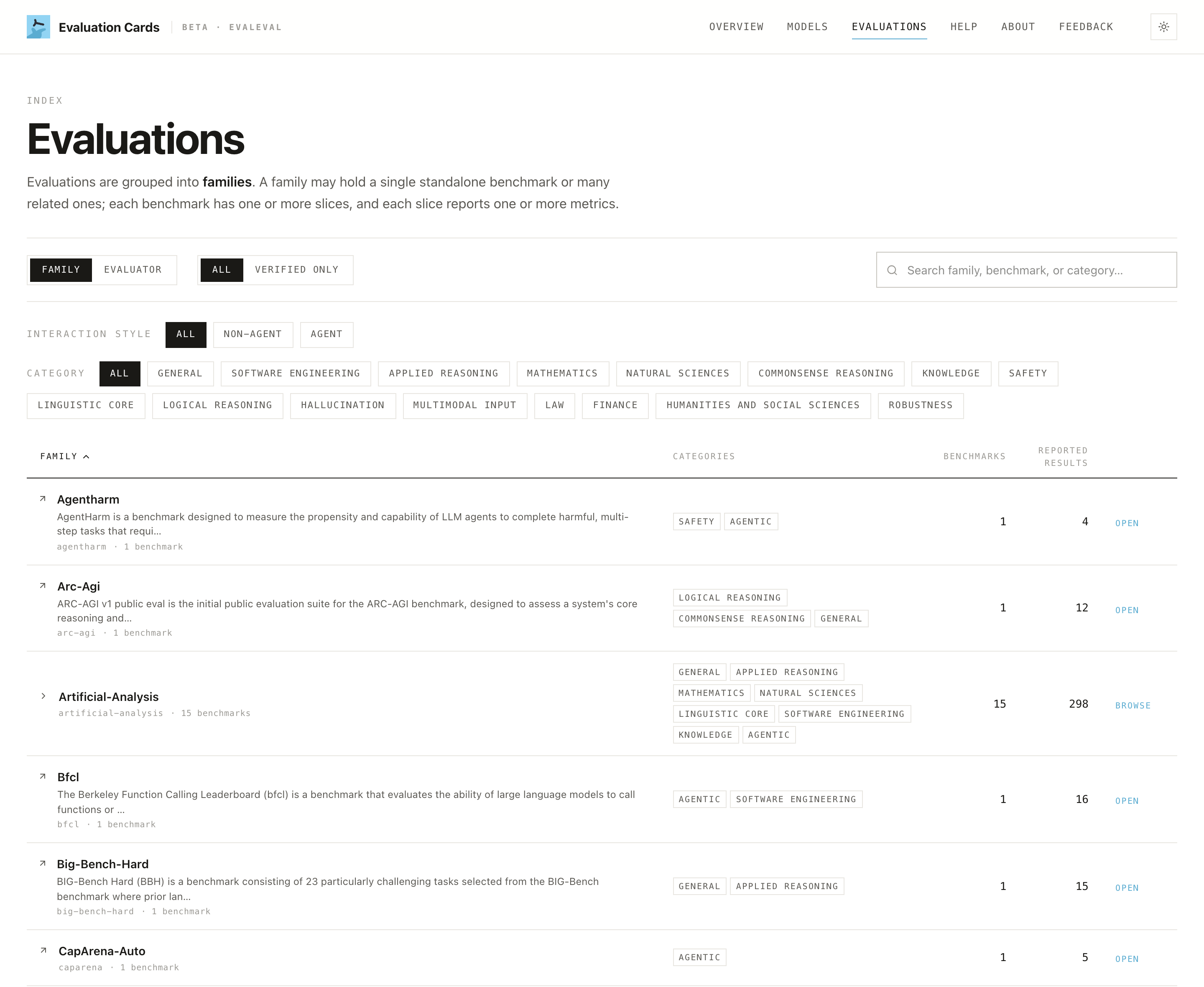
Task: Click the Linguistic Core tag in Artificial-Analysis row
Action: click(x=723, y=714)
